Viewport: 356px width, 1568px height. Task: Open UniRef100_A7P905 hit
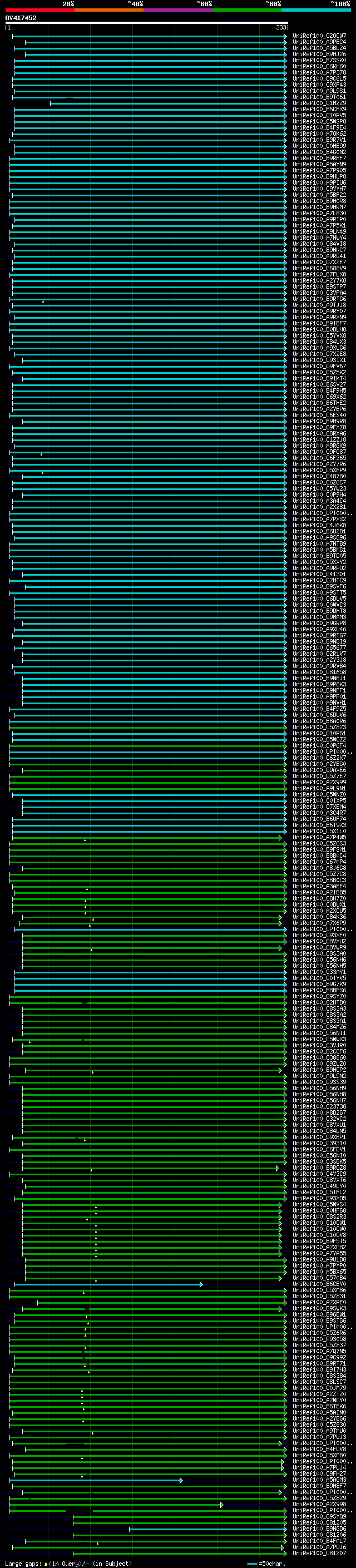pos(319,170)
